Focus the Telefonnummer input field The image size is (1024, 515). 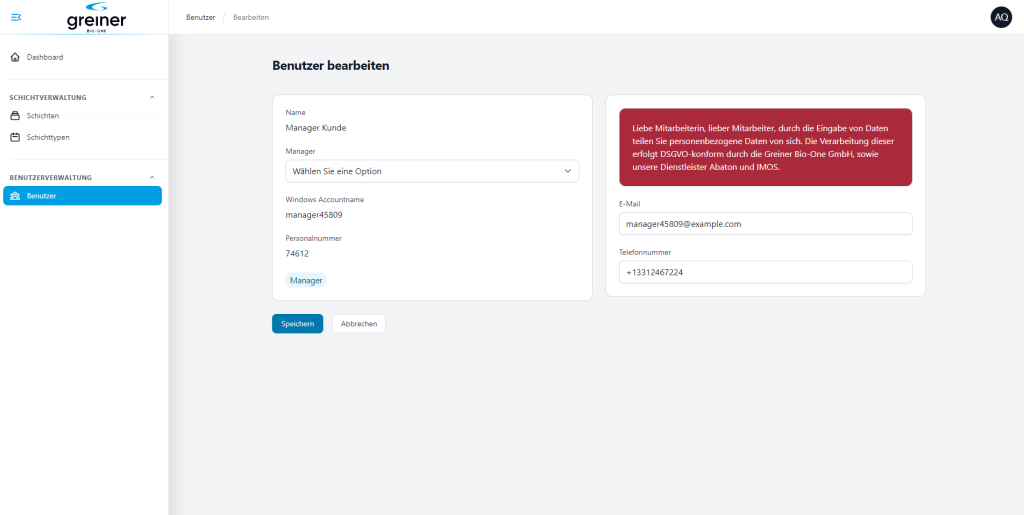pos(765,272)
